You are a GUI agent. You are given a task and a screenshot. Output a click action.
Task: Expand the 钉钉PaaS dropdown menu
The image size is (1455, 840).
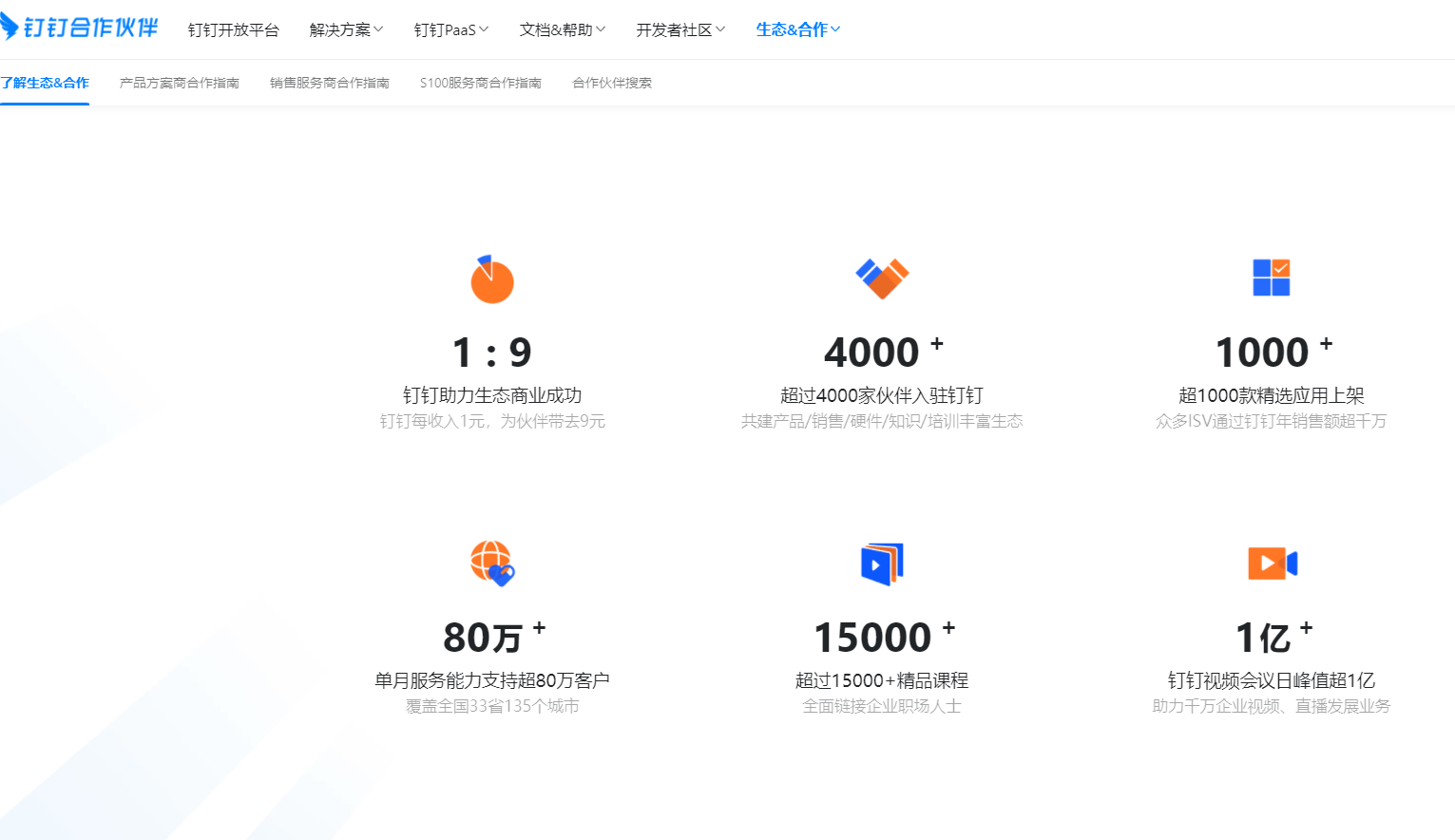point(451,30)
